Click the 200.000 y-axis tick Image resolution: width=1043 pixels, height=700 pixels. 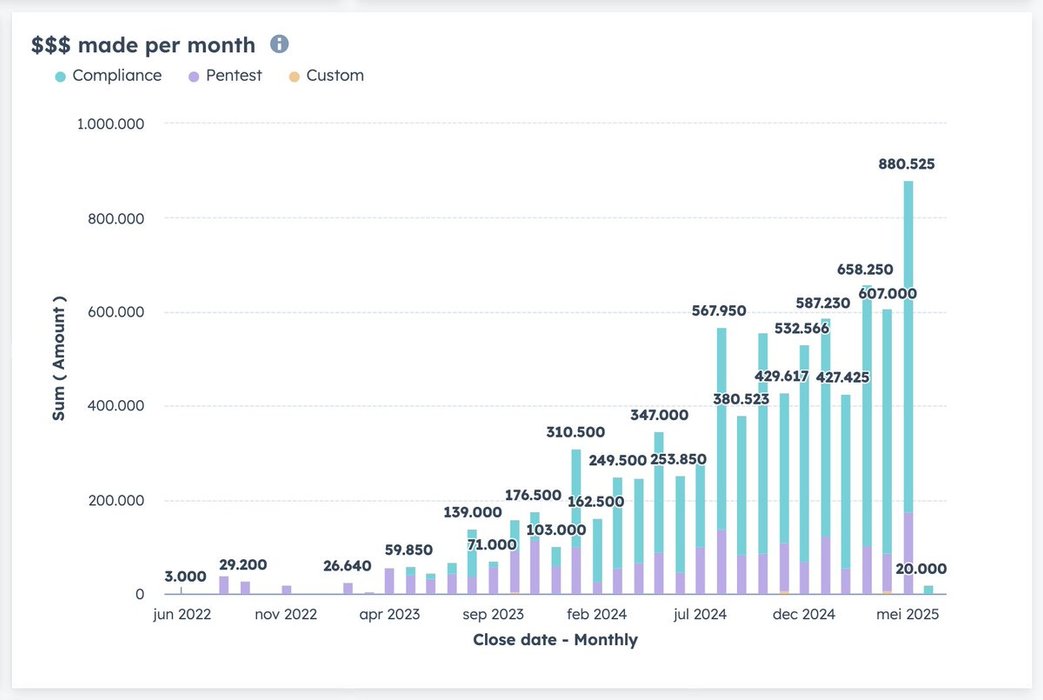click(116, 500)
